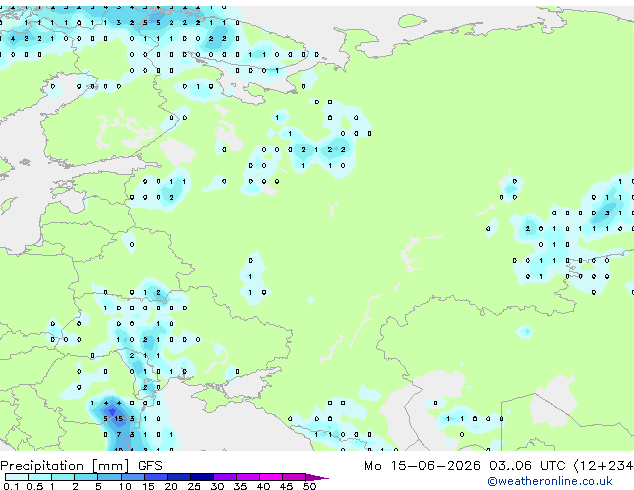Select the 0.5–1 mm legend swatch
This screenshot has height=490, width=634.
[x=40, y=477]
